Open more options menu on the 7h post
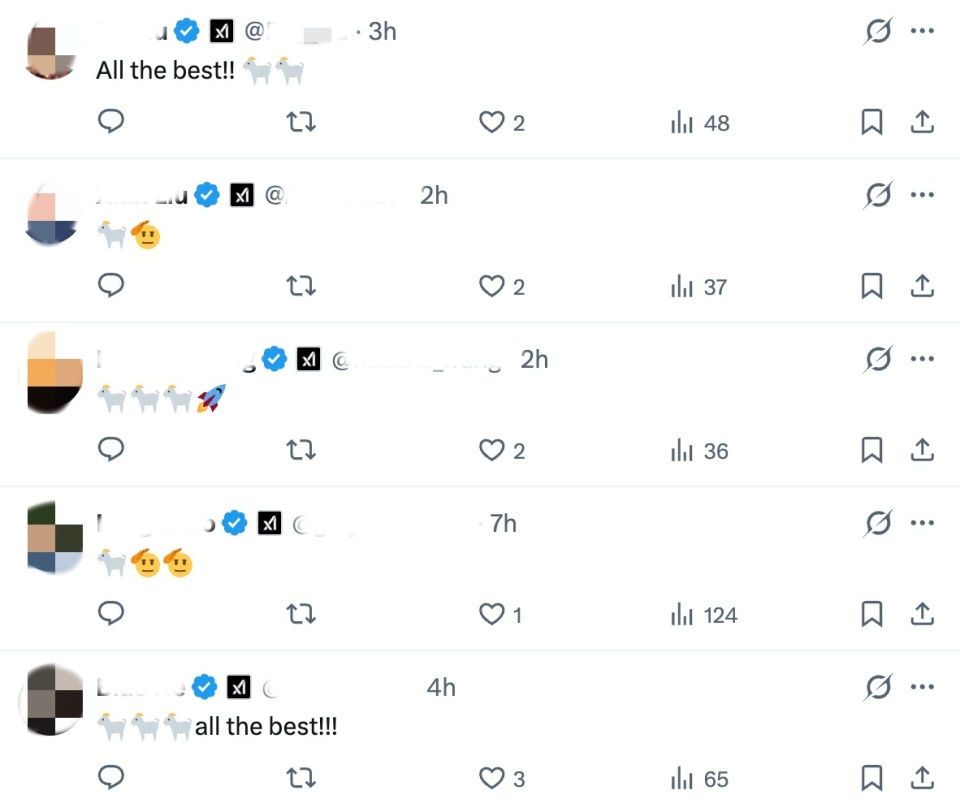The width and height of the screenshot is (960, 812). pos(922,523)
